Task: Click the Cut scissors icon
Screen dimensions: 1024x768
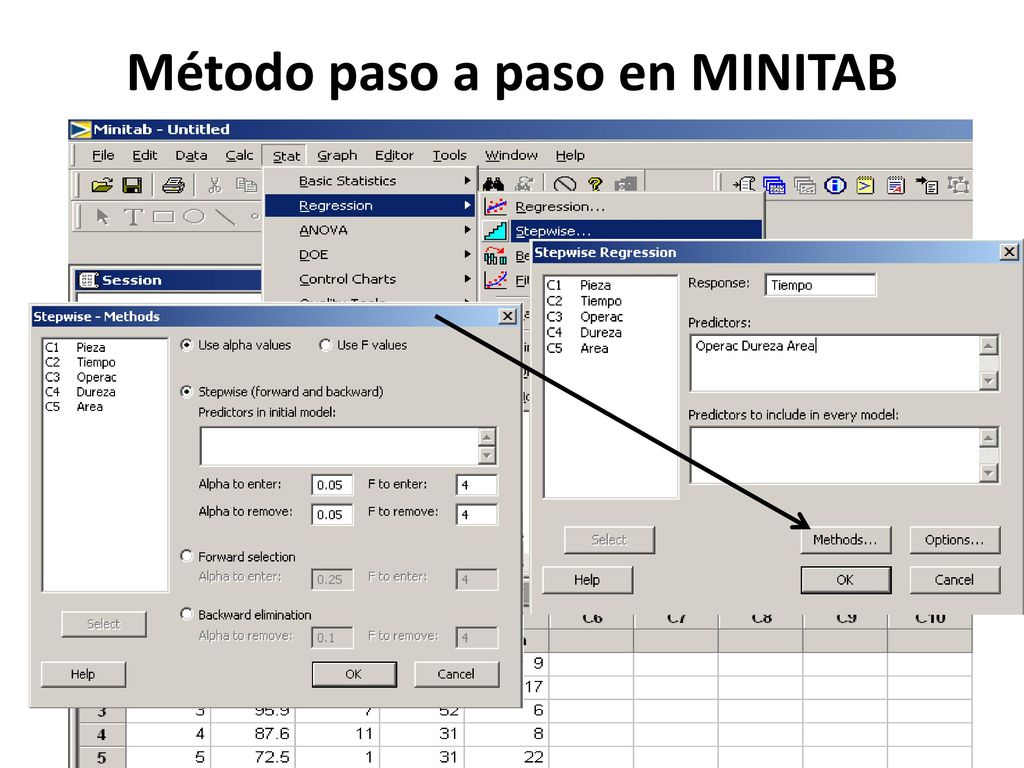Action: click(214, 185)
